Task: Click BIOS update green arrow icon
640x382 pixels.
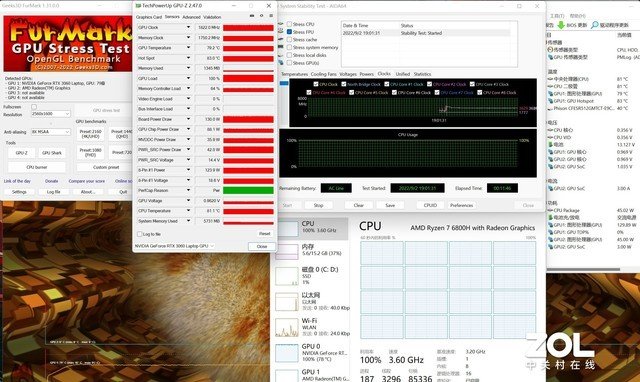Action: 561,25
